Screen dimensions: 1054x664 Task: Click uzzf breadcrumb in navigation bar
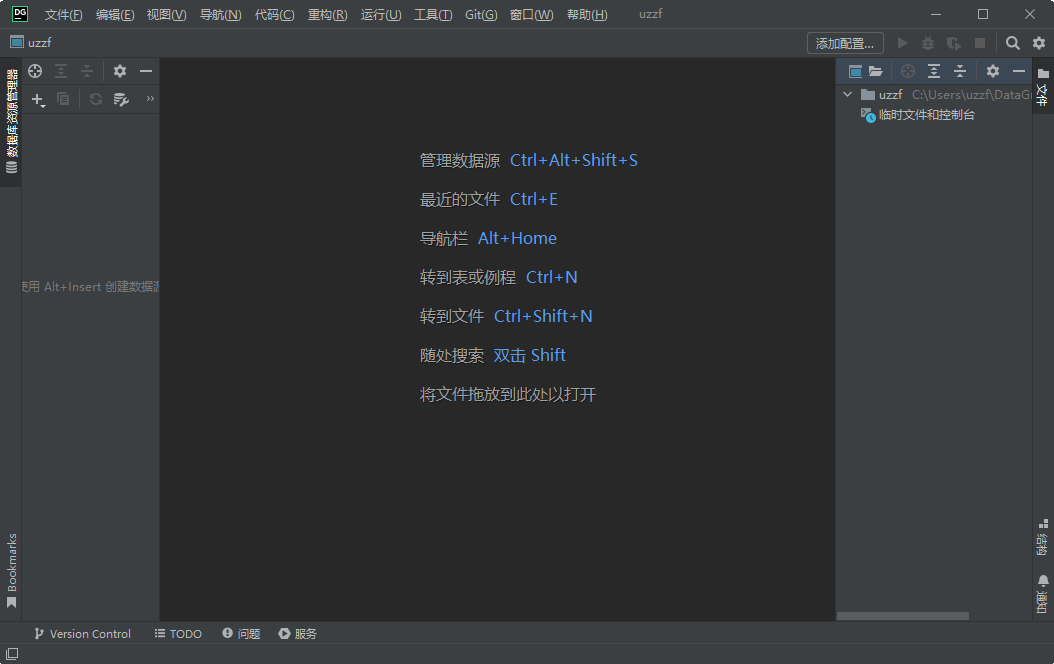31,42
